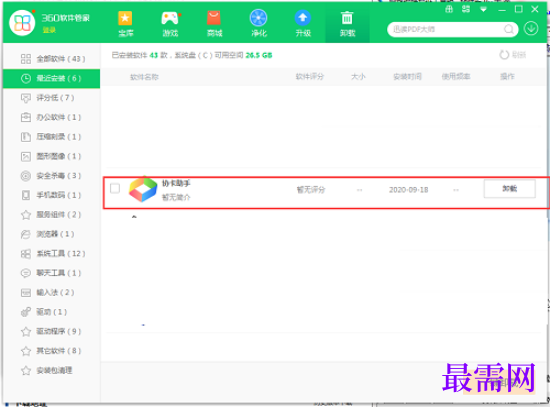The width and height of the screenshot is (554, 409).
Task: Select the 卸载 trash can tab
Action: pyautogui.click(x=347, y=23)
